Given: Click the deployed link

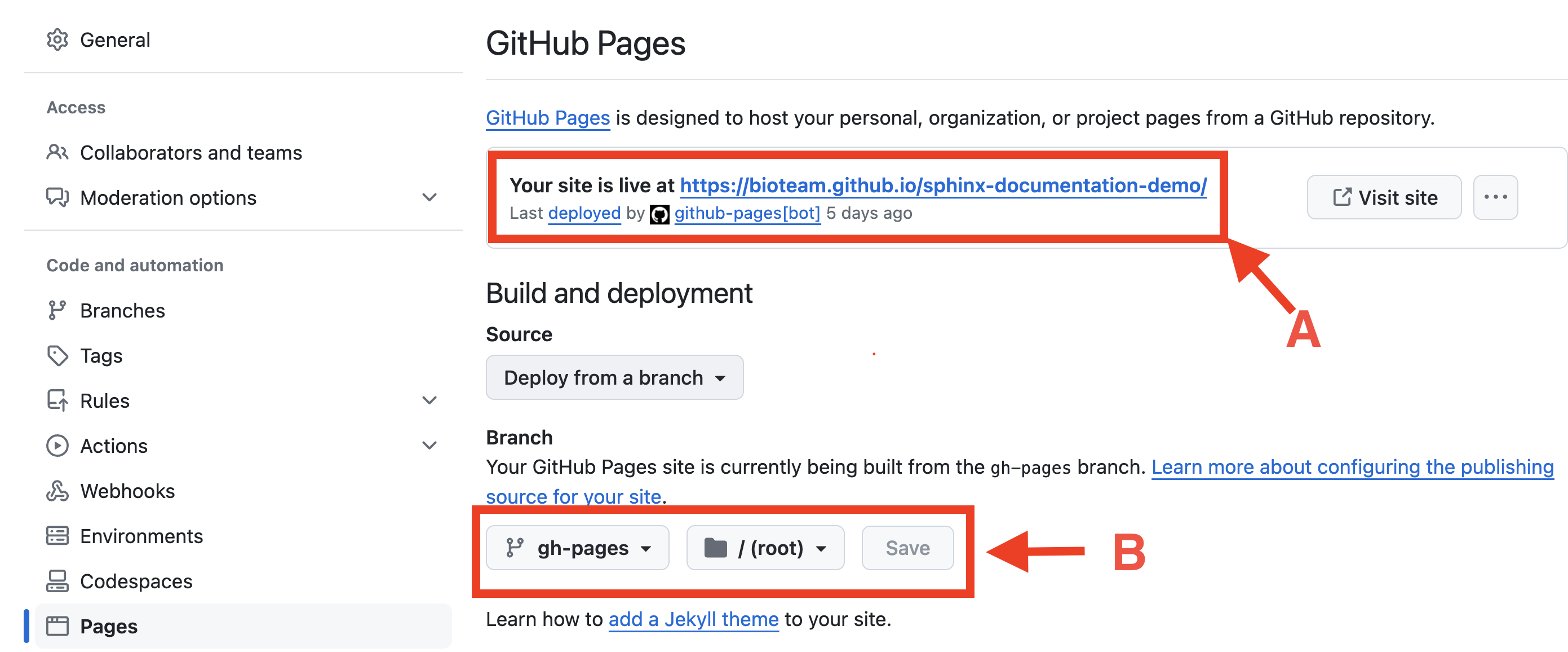Looking at the screenshot, I should click(584, 213).
